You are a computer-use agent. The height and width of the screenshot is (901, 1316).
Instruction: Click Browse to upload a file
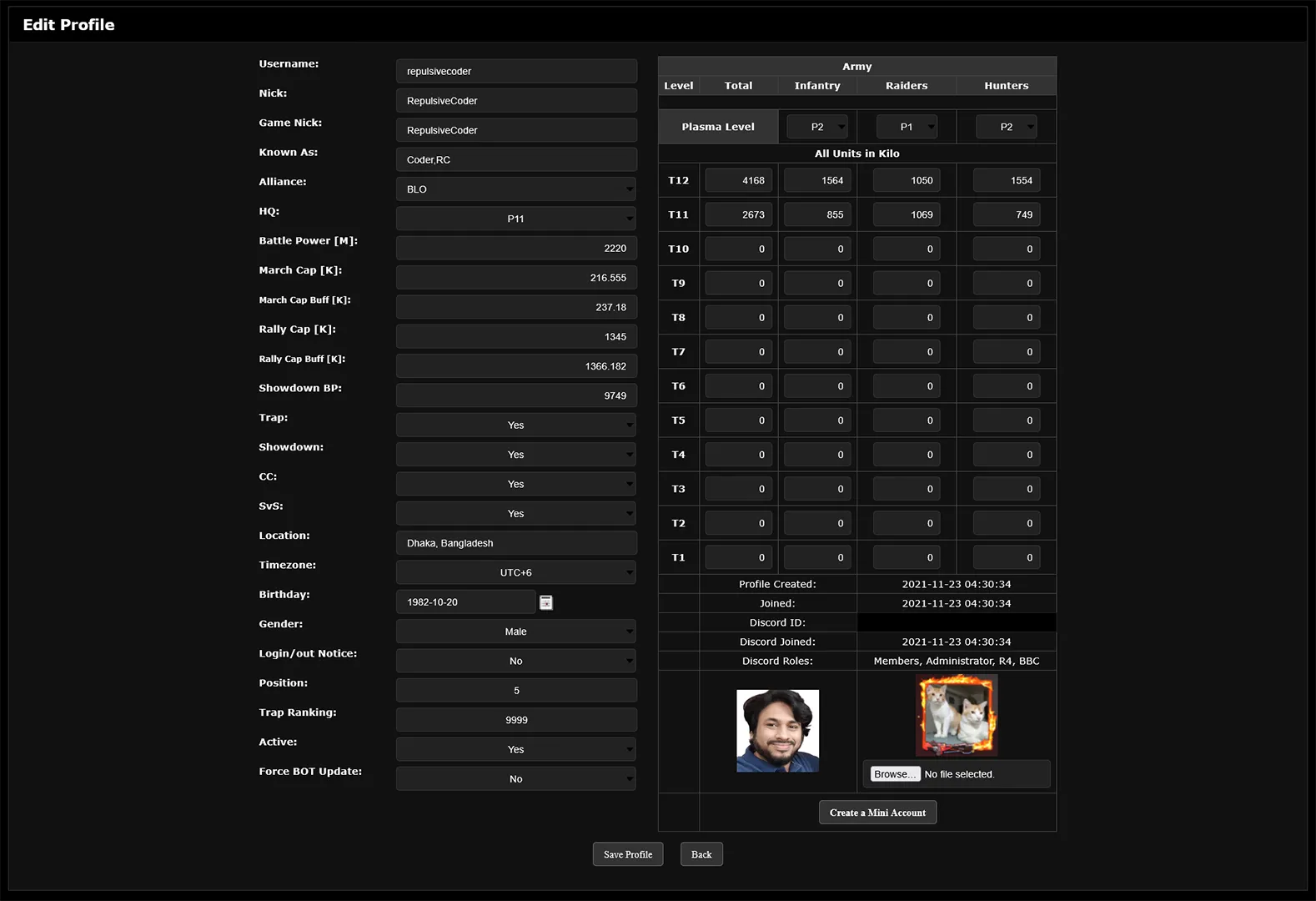tap(895, 774)
